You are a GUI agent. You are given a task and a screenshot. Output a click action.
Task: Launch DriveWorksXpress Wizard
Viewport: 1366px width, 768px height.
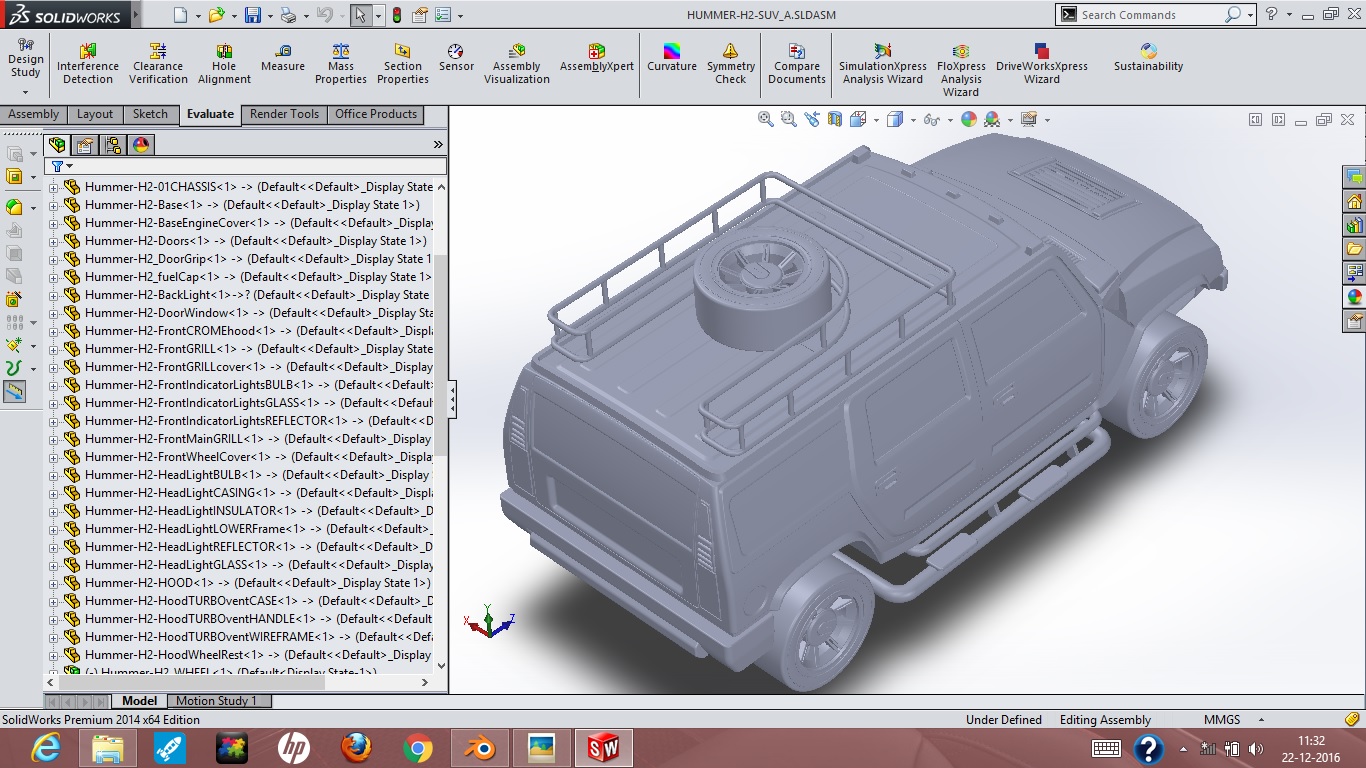pyautogui.click(x=1042, y=64)
